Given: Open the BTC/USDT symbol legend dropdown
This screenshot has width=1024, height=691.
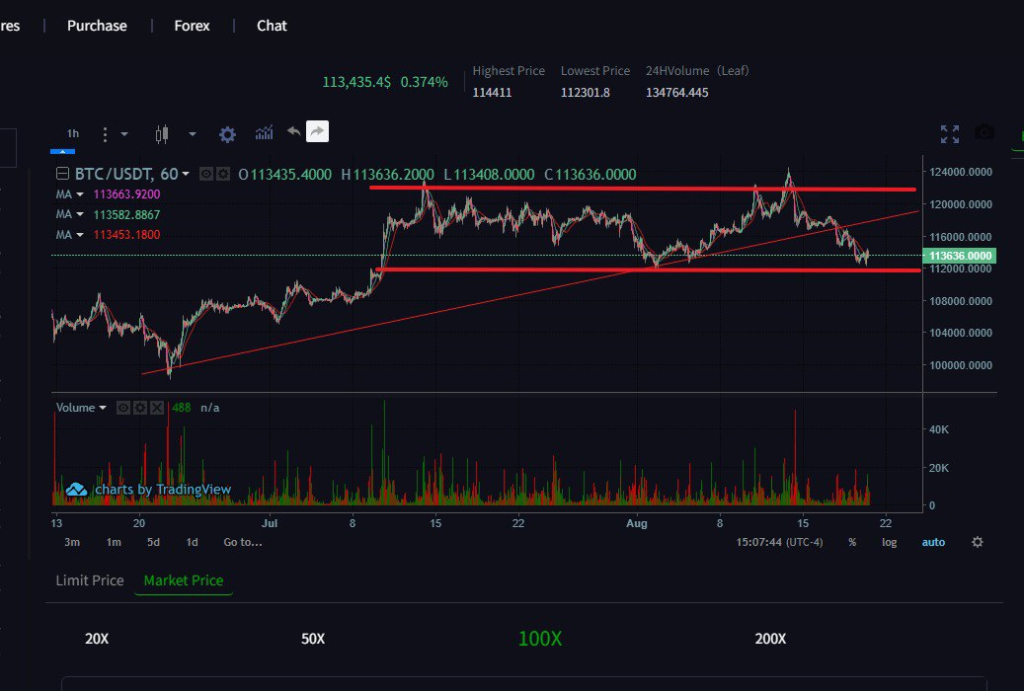Looking at the screenshot, I should (186, 174).
